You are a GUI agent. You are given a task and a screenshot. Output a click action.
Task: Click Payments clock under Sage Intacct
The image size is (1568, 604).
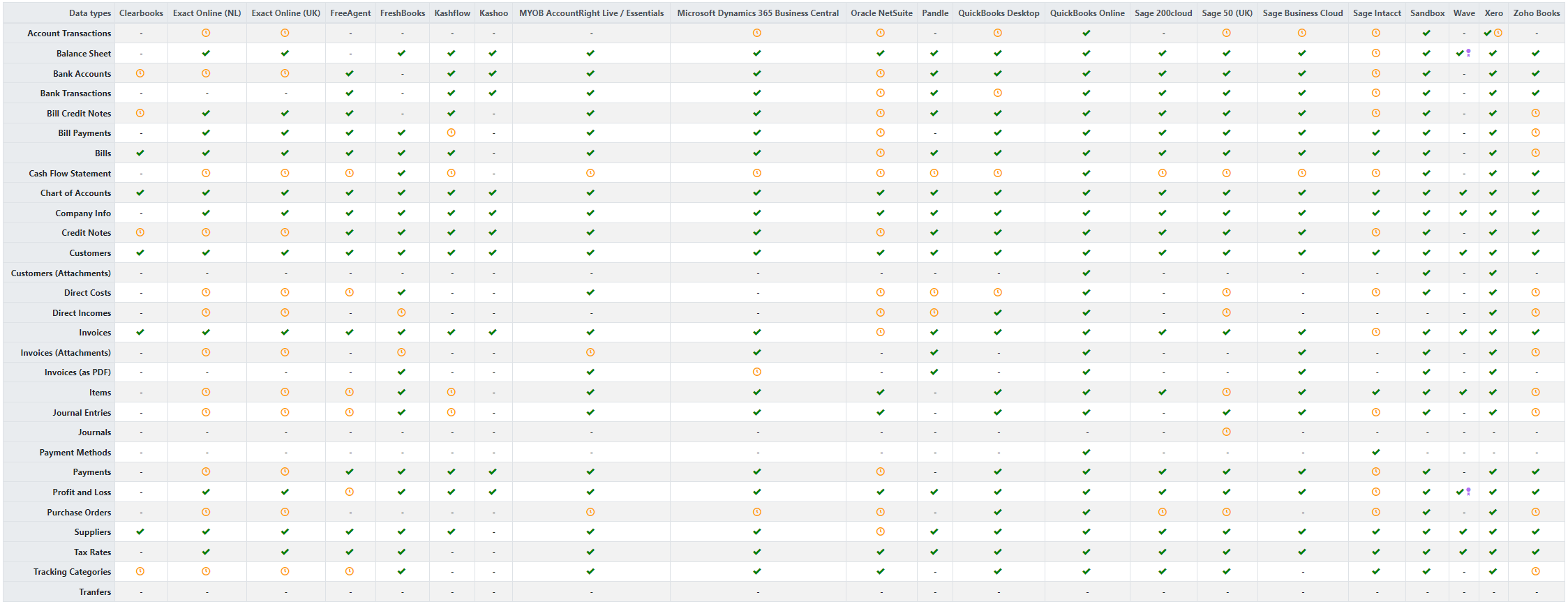click(1376, 471)
